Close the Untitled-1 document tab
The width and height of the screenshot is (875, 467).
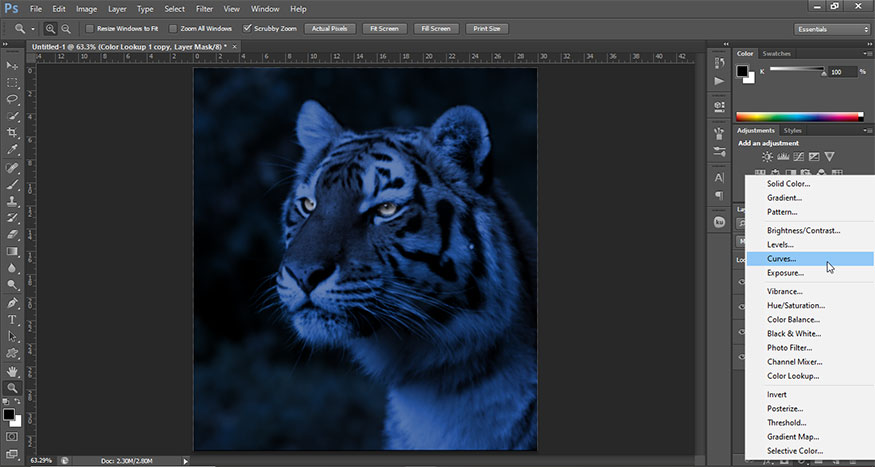tap(235, 47)
